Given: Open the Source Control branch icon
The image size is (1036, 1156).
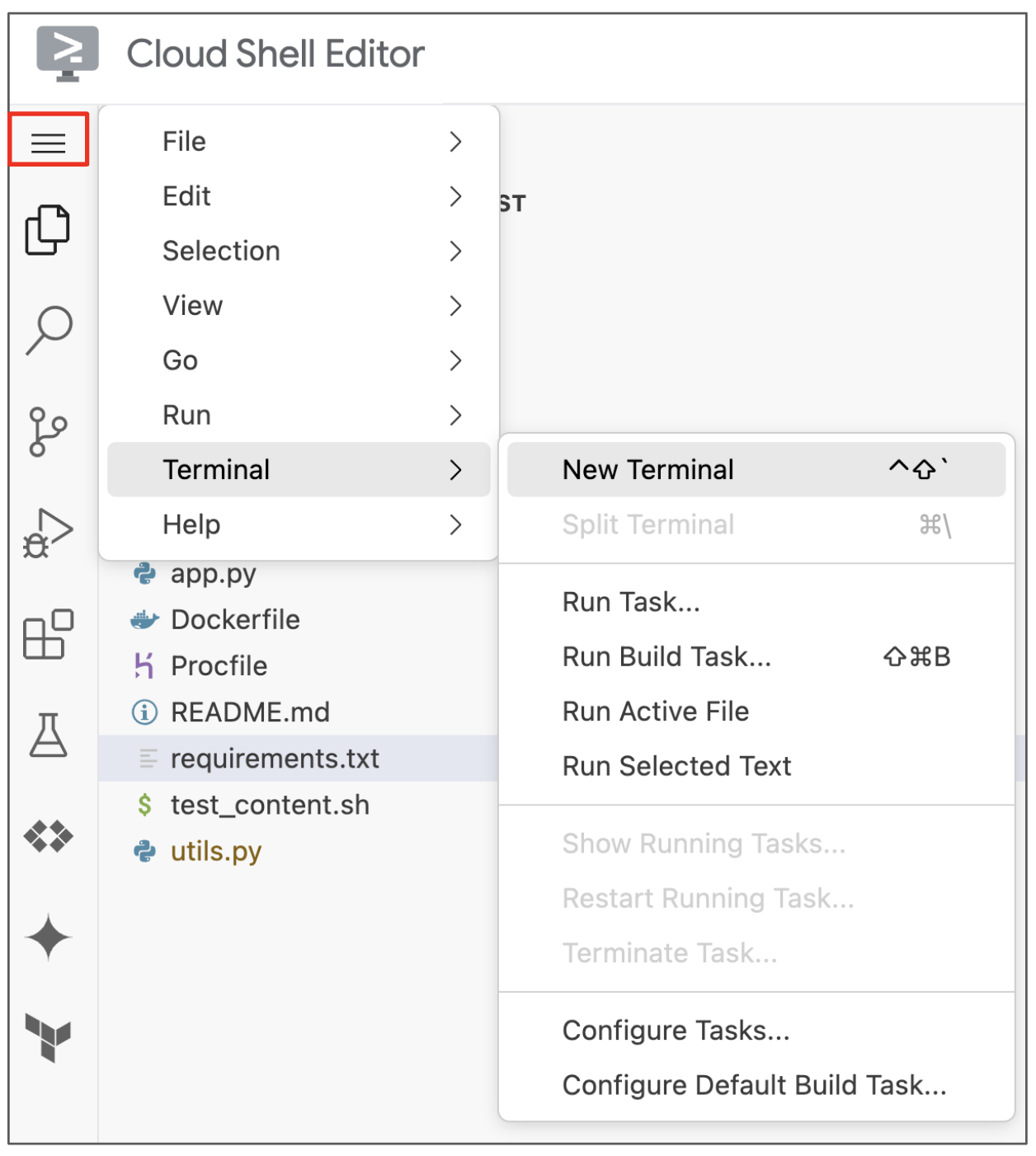Looking at the screenshot, I should coord(48,431).
